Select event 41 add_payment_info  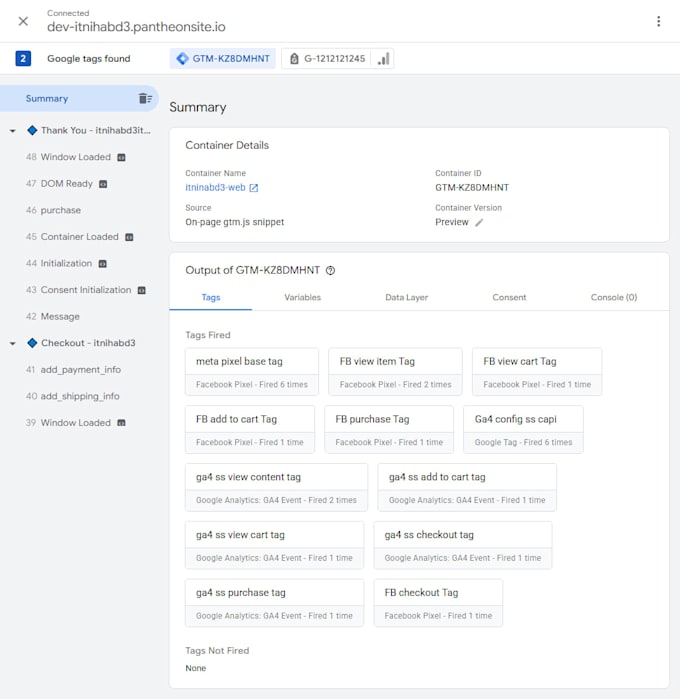click(74, 370)
